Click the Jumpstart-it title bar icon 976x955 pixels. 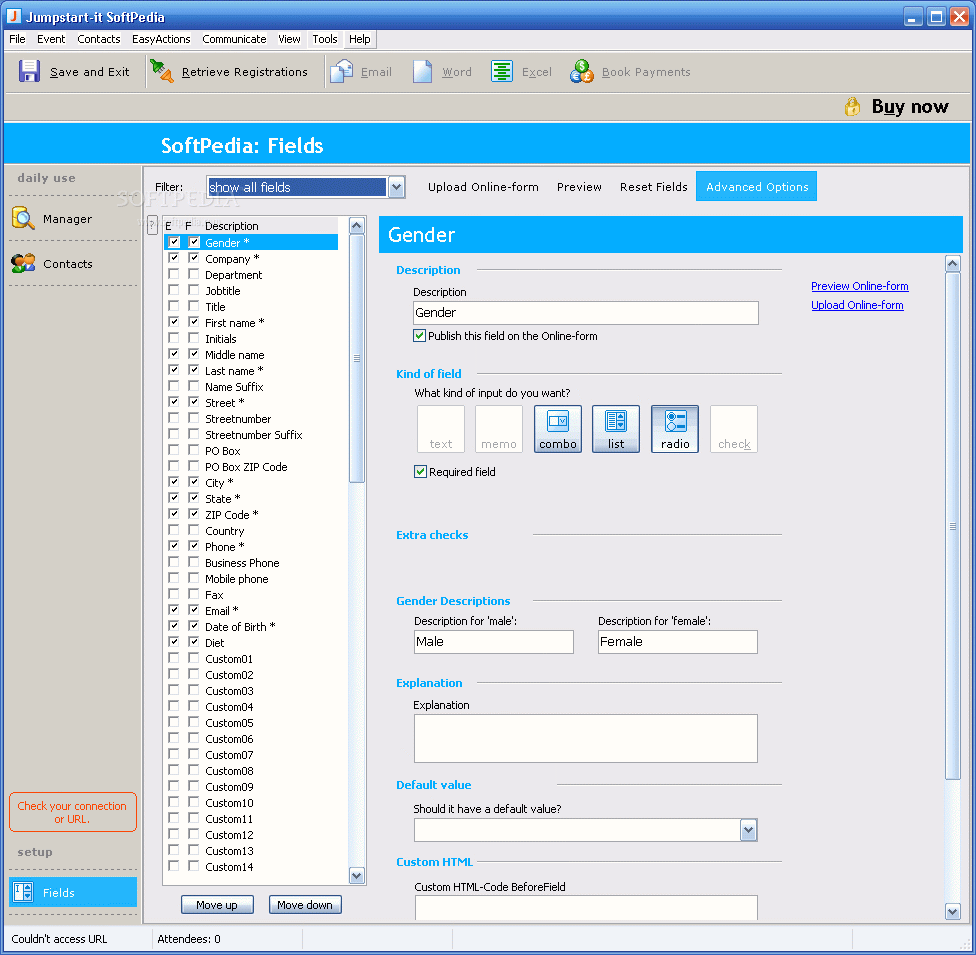(x=13, y=16)
